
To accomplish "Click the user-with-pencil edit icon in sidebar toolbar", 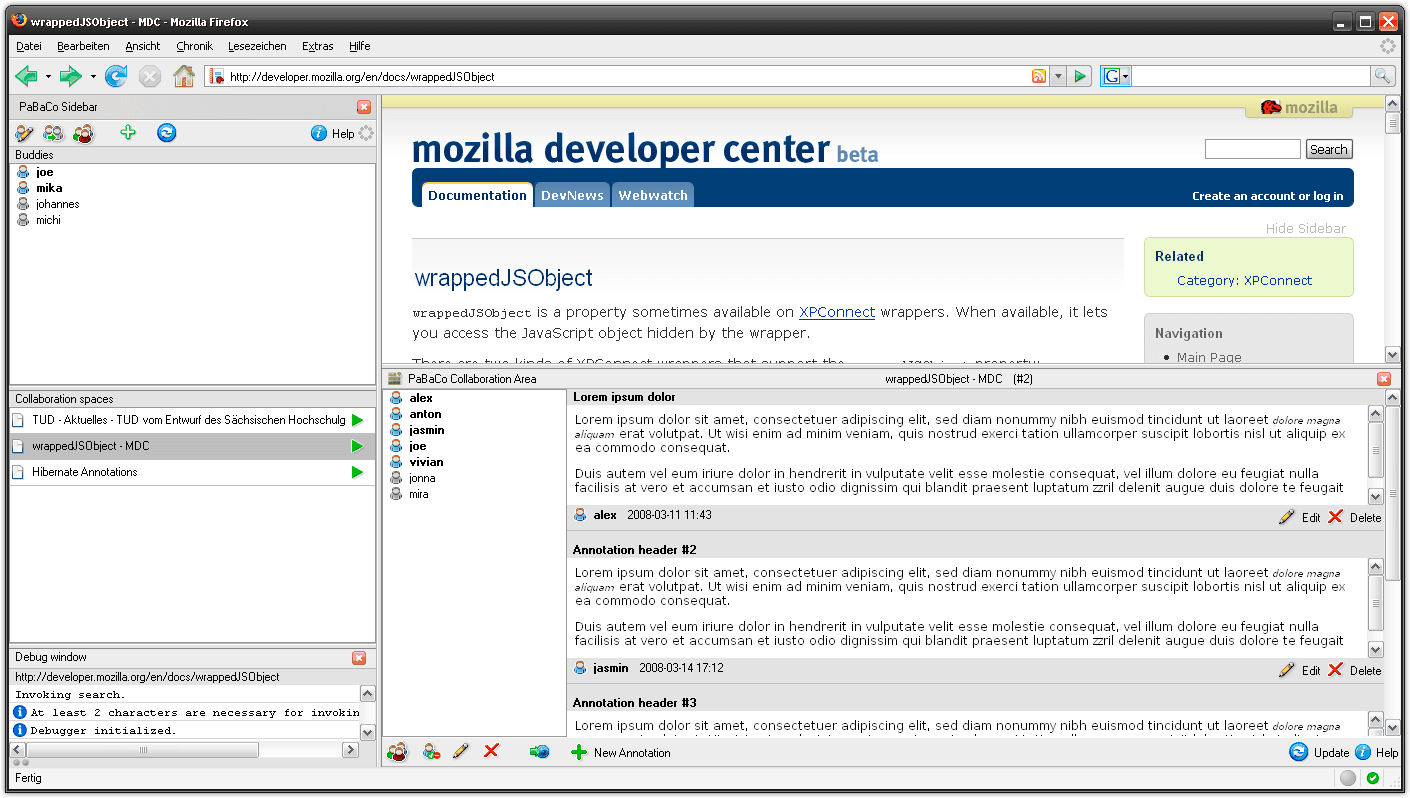I will (24, 133).
